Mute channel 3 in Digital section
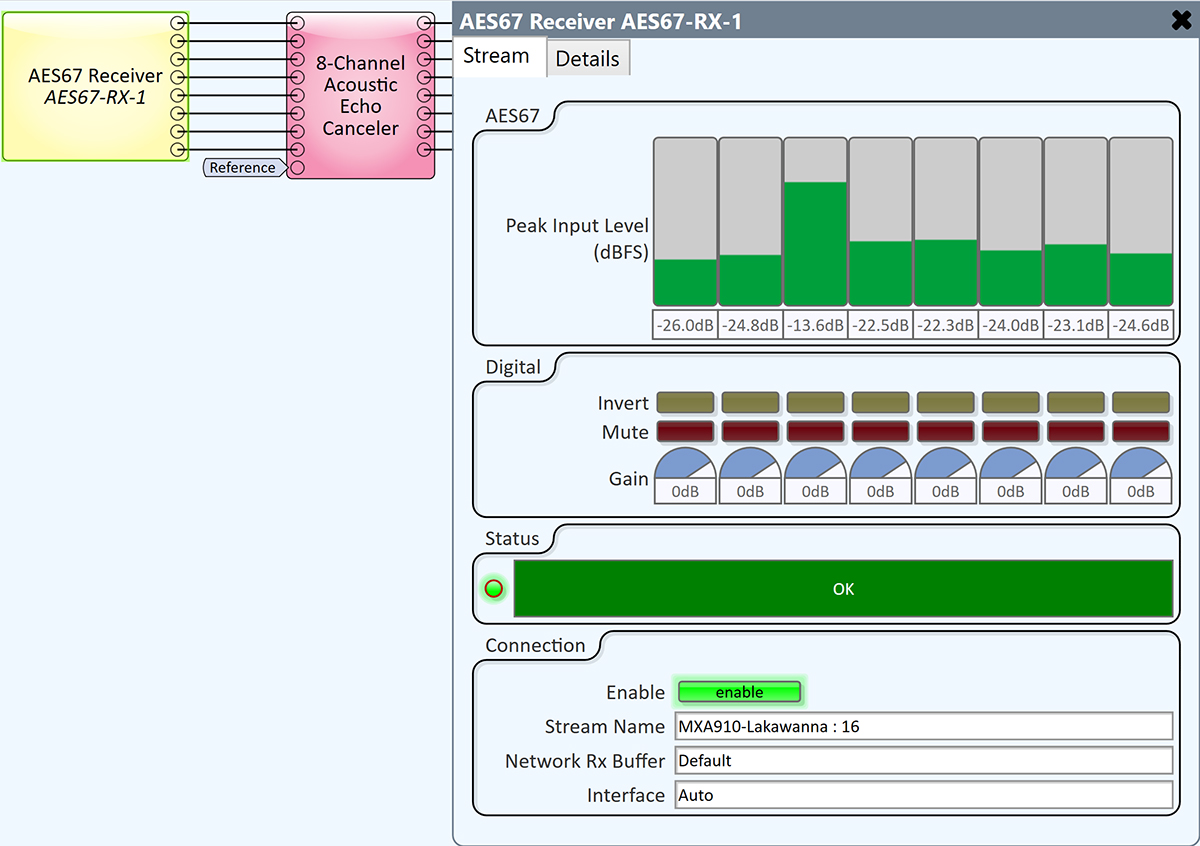Image resolution: width=1200 pixels, height=846 pixels. tap(815, 432)
